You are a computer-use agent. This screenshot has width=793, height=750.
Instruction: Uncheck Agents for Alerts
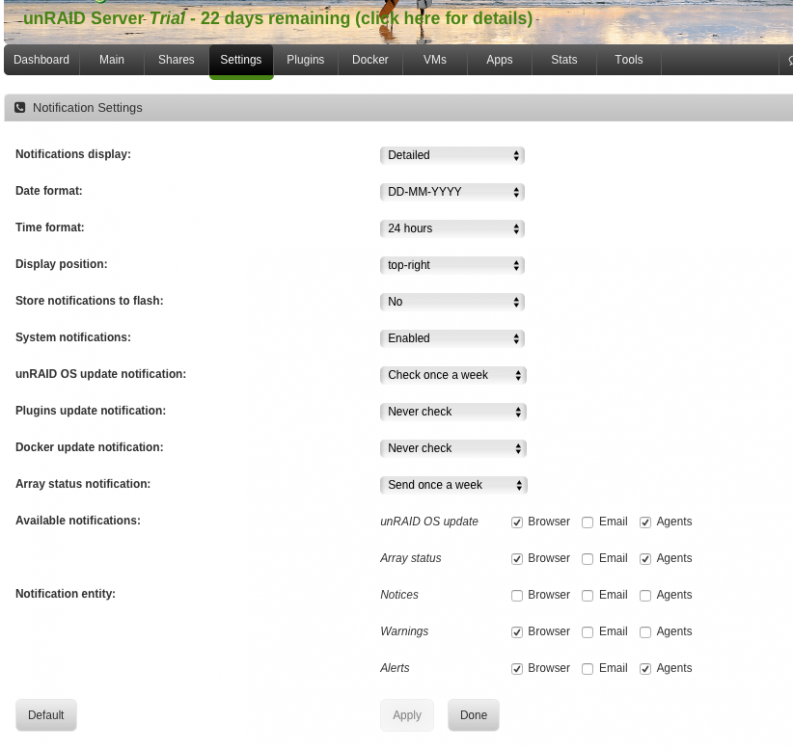click(645, 669)
